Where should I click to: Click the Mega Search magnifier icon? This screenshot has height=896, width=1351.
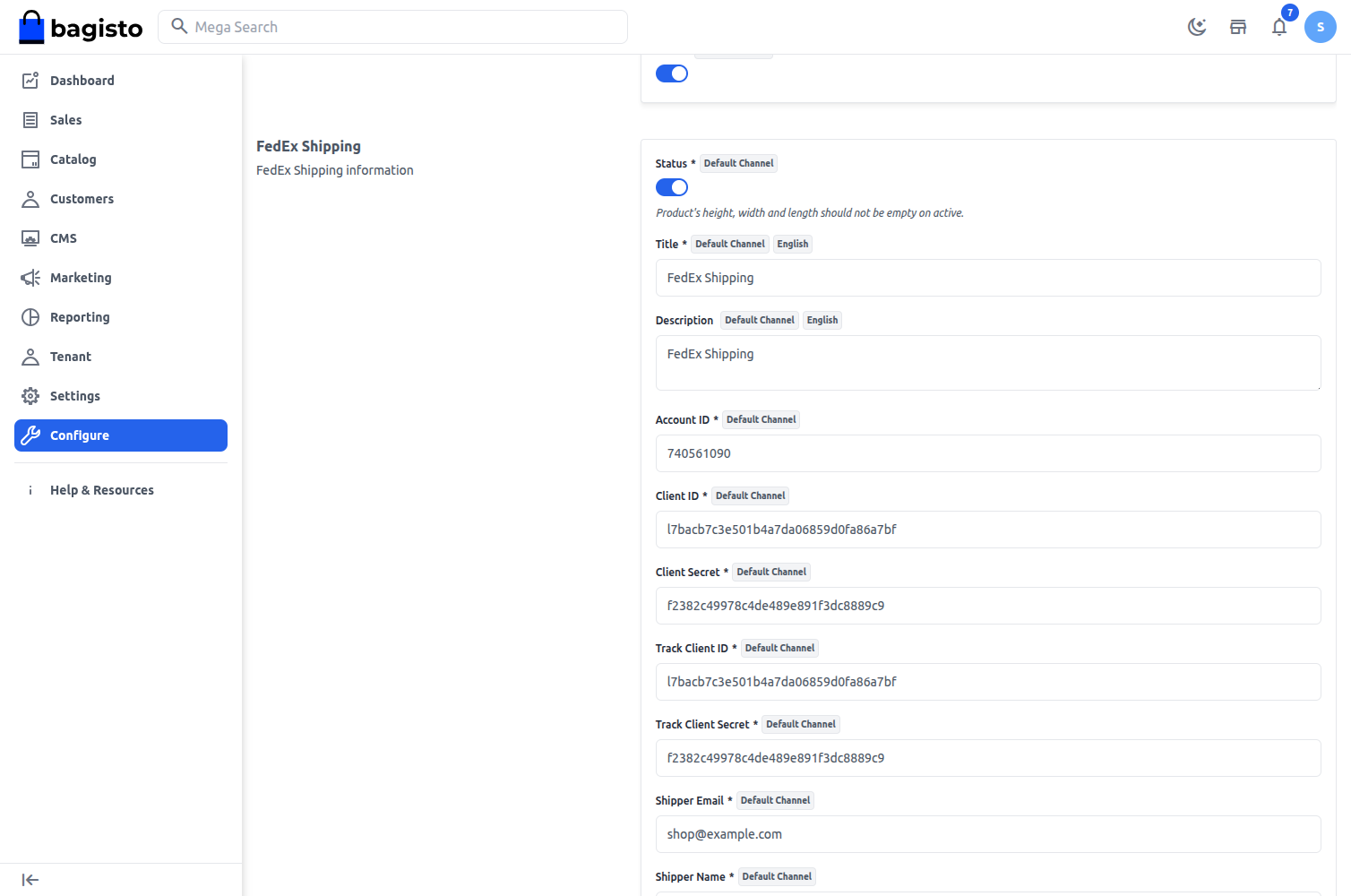coord(179,26)
